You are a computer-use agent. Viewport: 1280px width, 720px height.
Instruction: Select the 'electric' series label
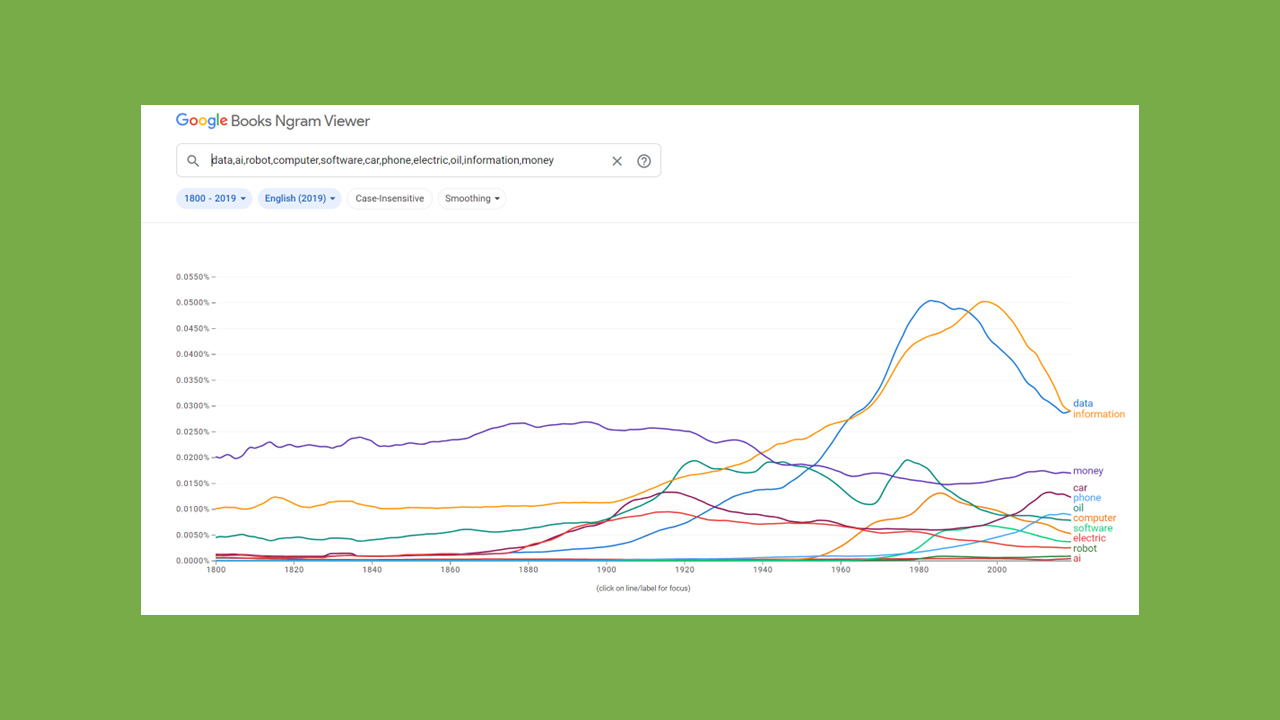click(x=1089, y=538)
